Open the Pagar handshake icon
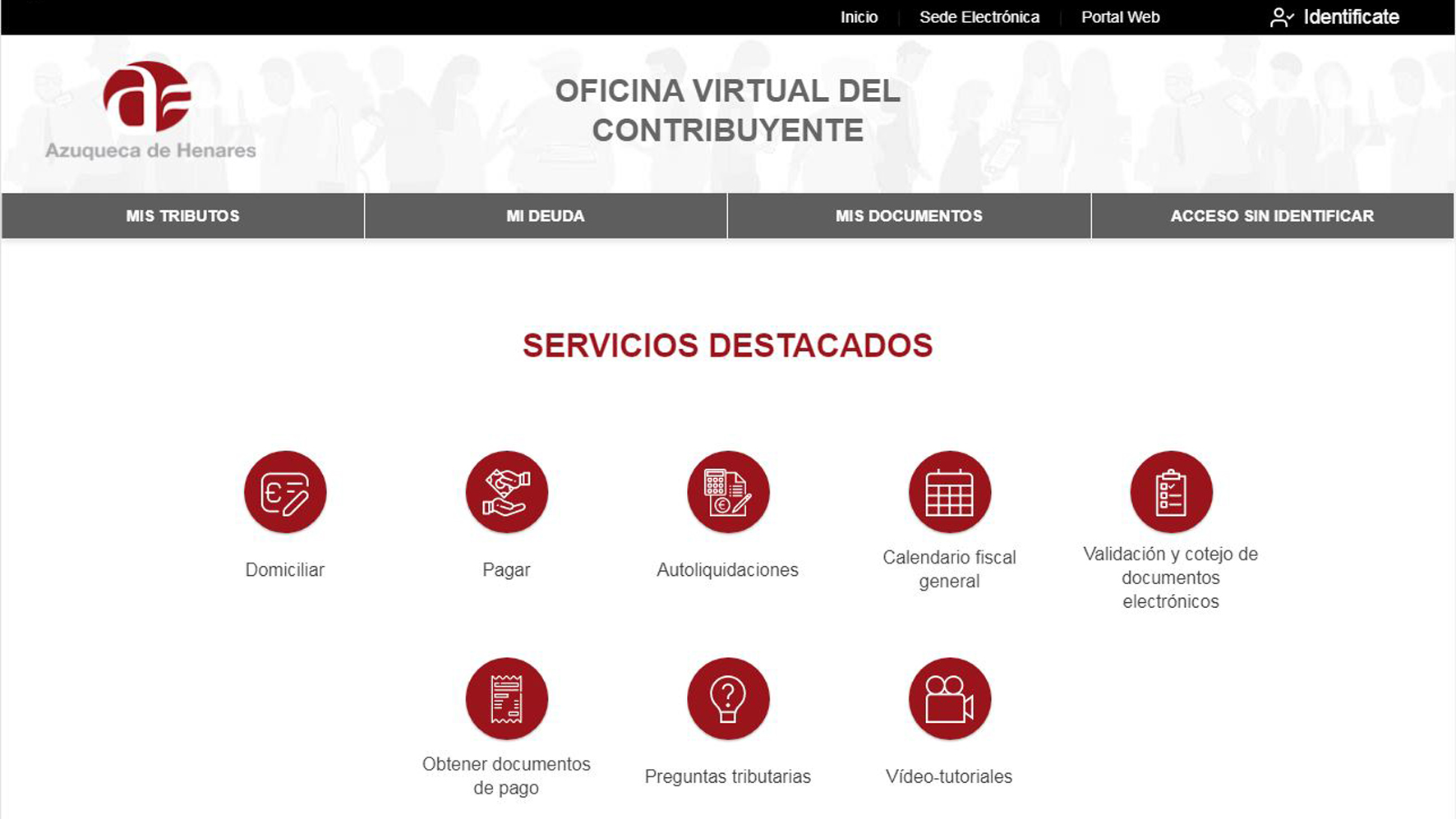 506,492
